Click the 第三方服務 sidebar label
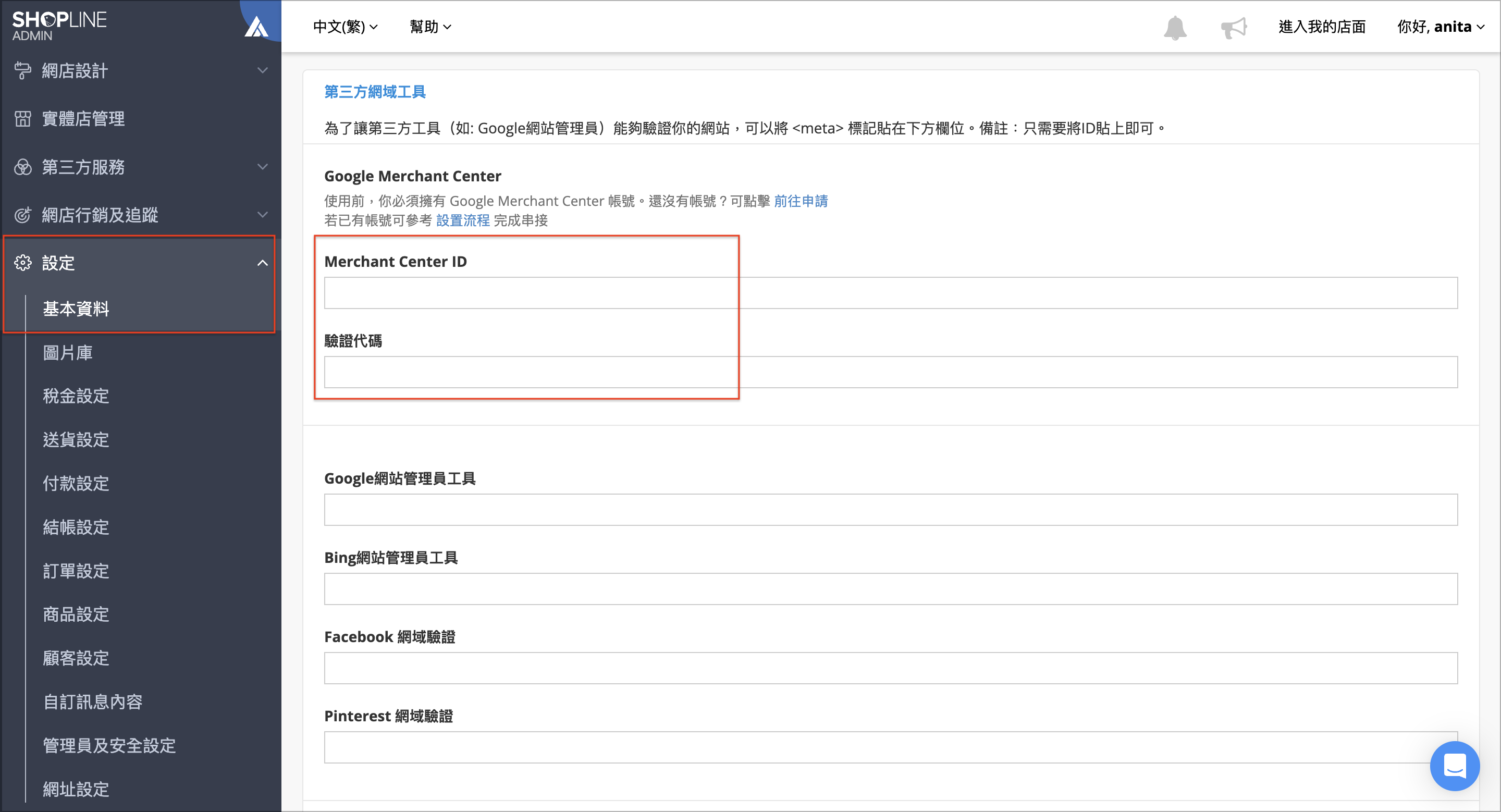 [83, 167]
